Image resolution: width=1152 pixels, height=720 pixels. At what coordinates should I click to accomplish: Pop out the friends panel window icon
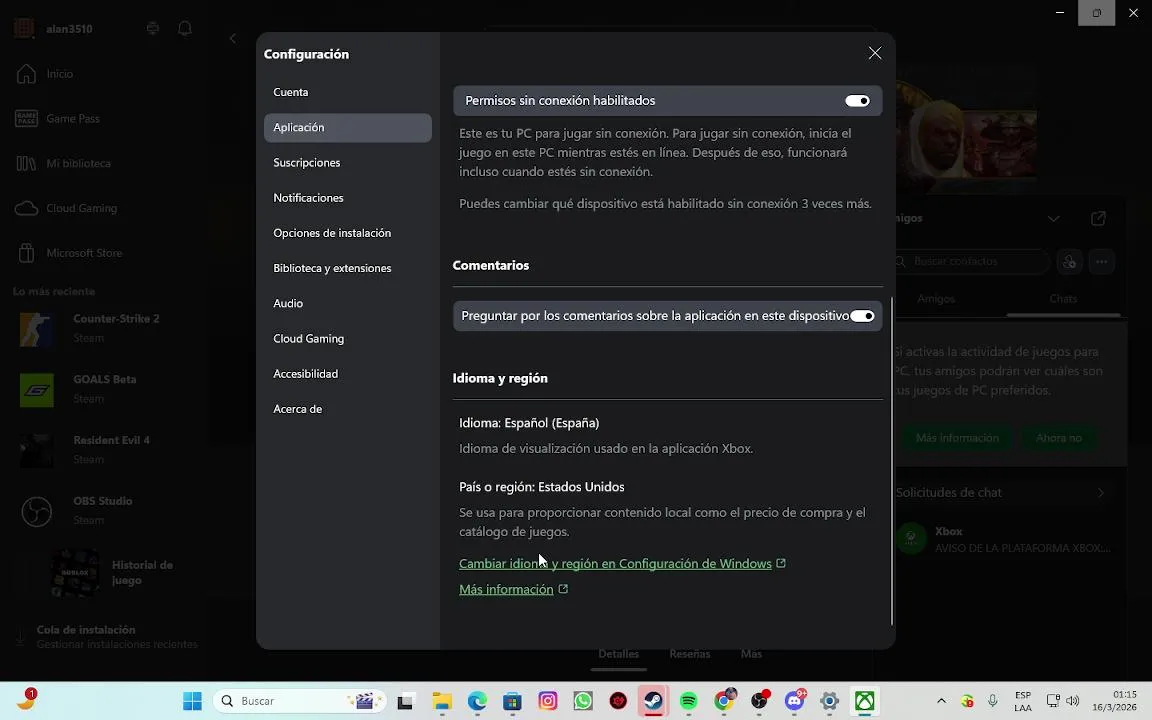pos(1098,218)
